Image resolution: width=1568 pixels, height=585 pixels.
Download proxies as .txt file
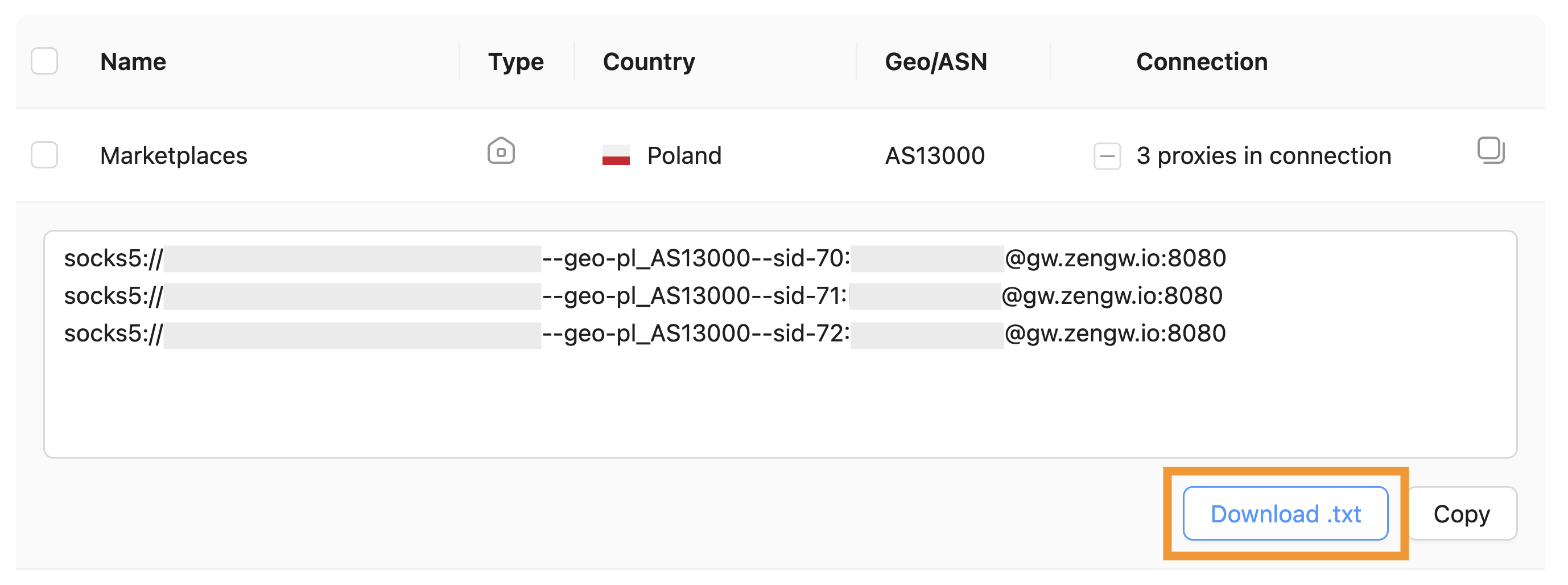[1285, 513]
